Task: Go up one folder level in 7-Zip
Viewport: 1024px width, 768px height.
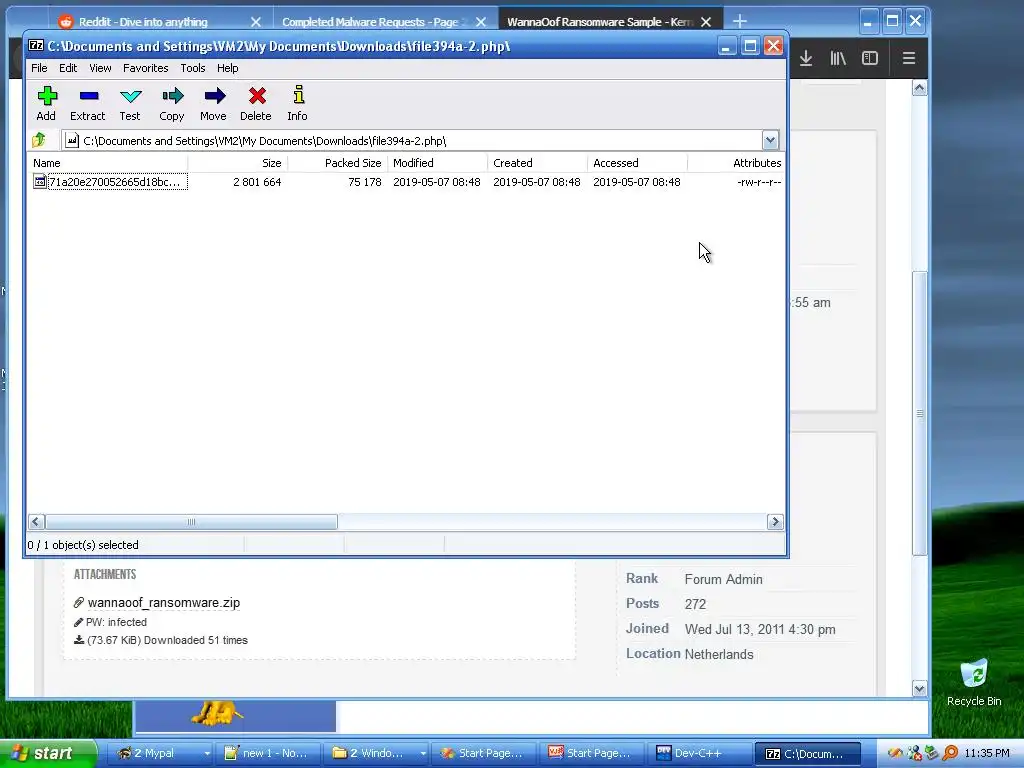Action: point(39,140)
